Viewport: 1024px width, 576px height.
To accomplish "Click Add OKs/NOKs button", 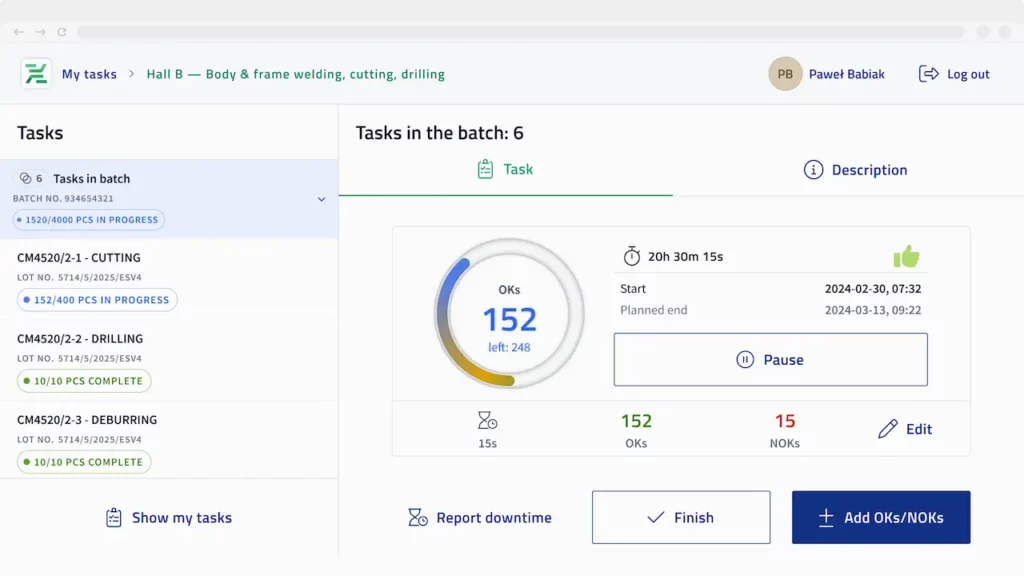I will tap(881, 517).
